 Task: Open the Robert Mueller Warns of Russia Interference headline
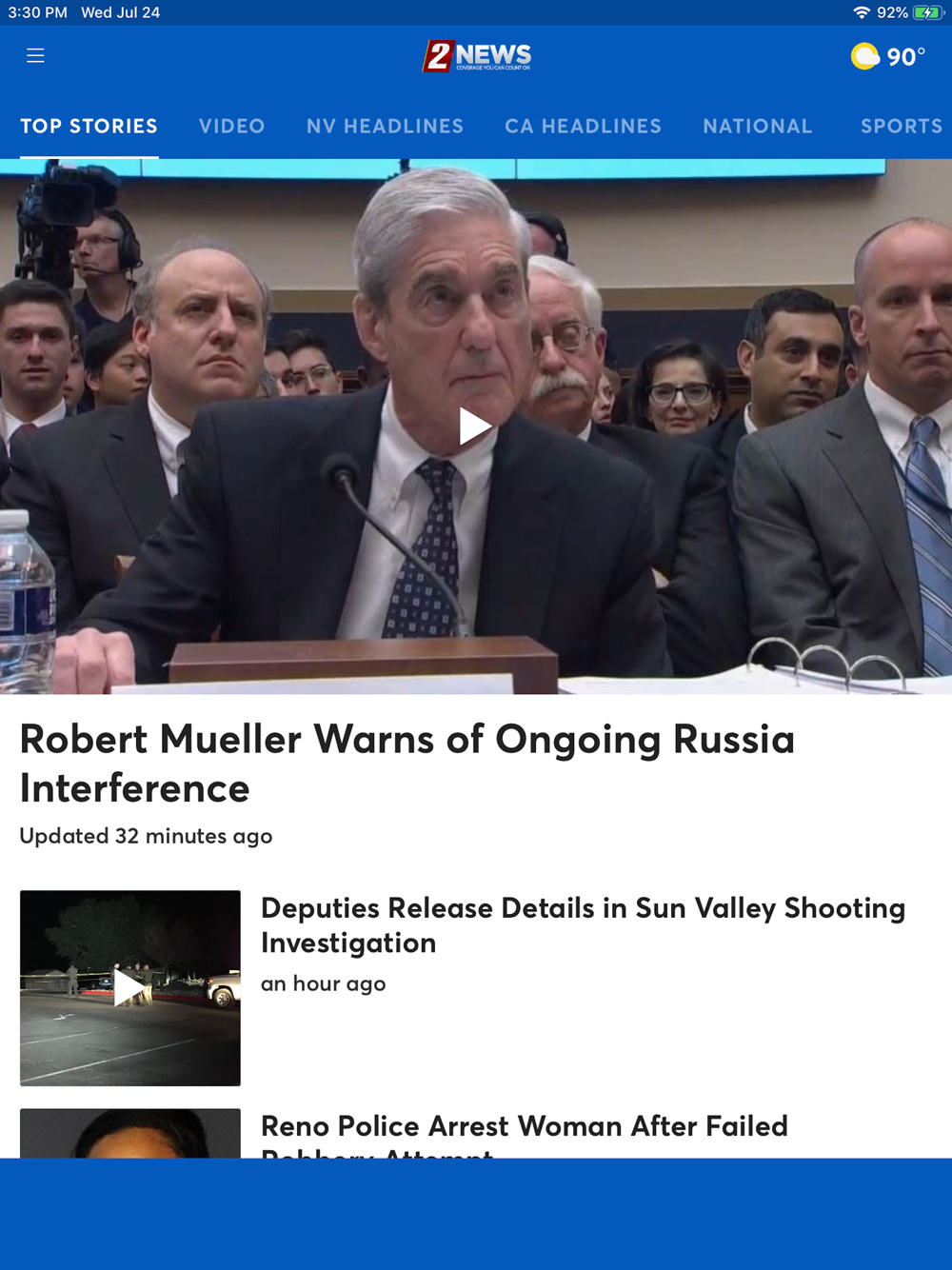tap(407, 764)
